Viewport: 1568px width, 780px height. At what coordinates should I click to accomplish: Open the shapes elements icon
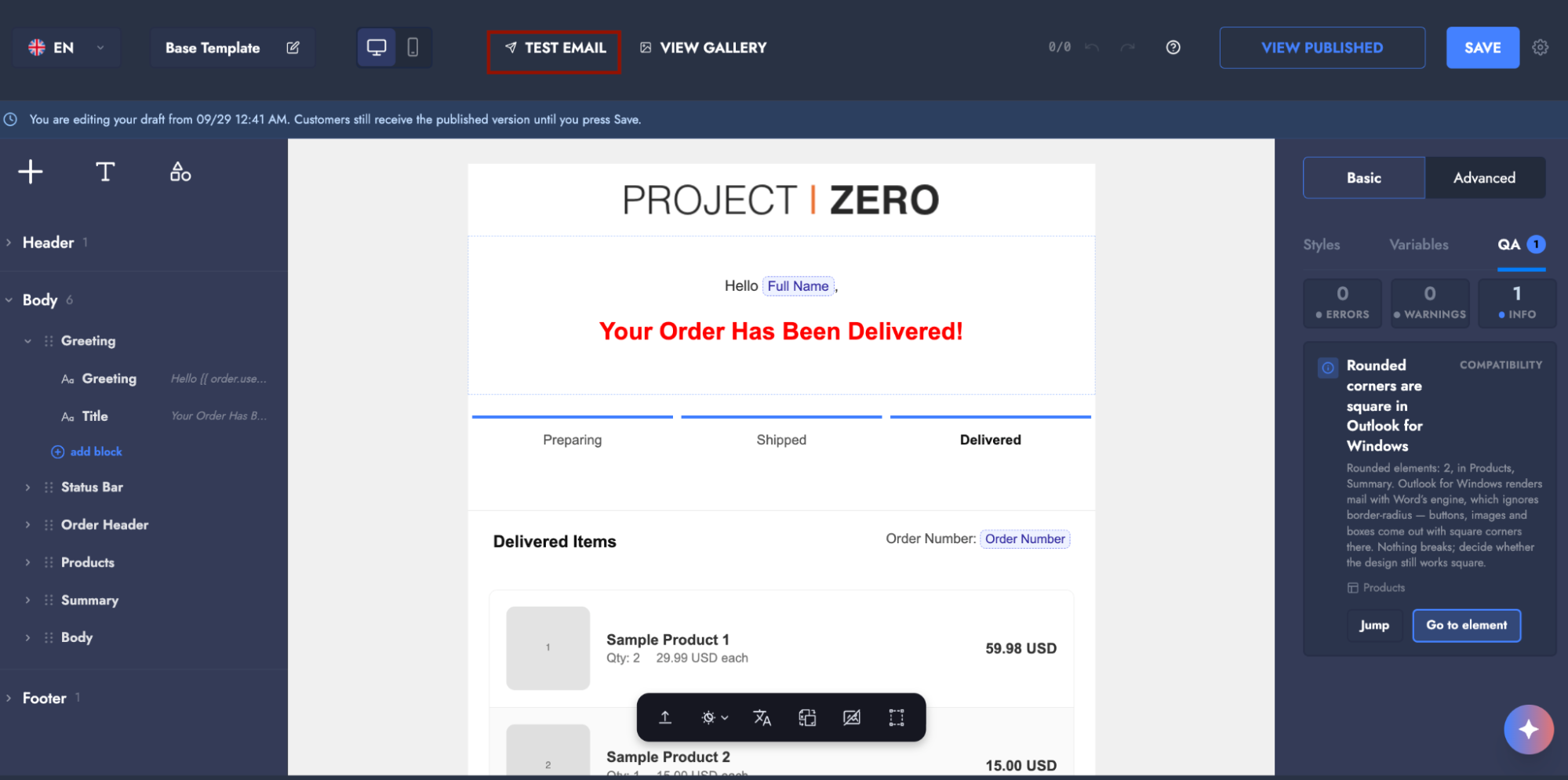tap(180, 172)
